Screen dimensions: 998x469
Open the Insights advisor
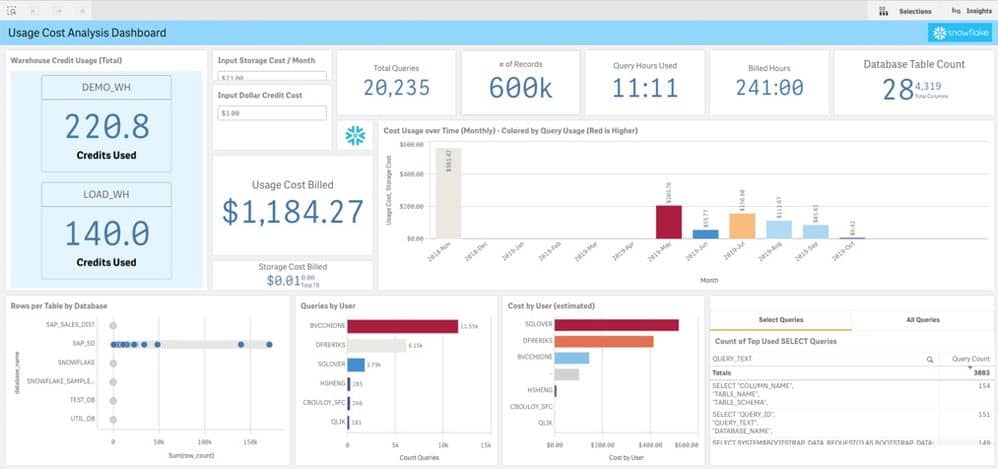point(971,11)
